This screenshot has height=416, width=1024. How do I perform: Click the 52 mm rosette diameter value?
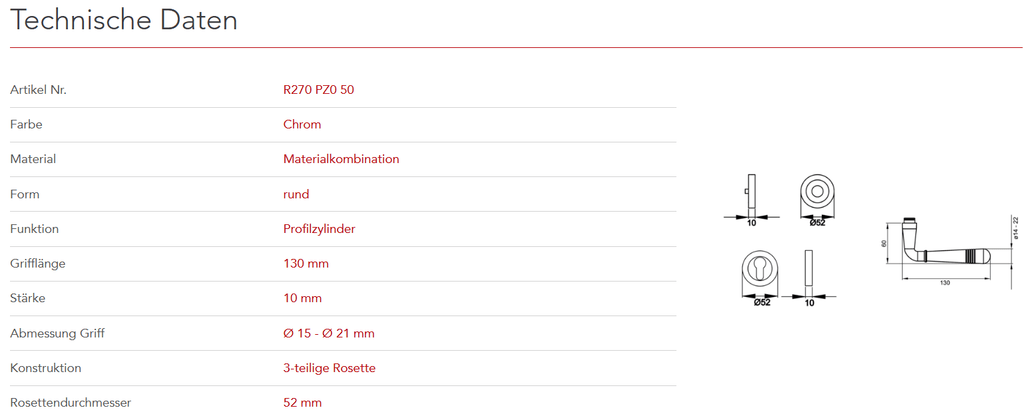point(302,403)
